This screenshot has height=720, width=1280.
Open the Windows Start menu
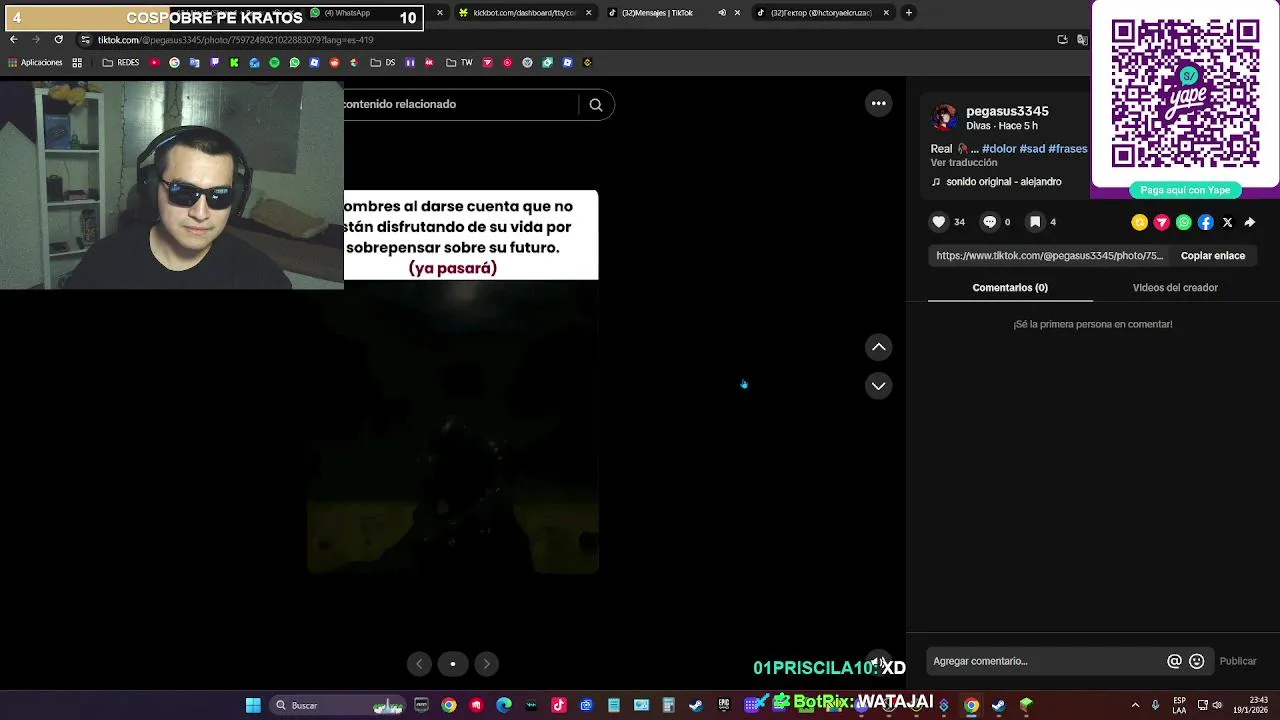[253, 705]
